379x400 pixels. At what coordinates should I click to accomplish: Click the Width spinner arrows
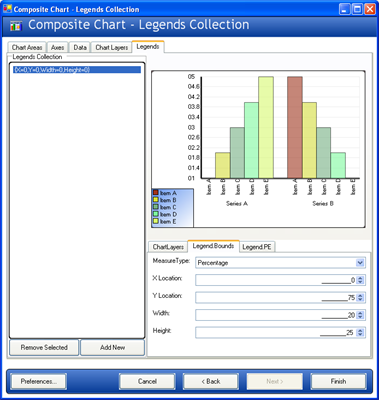click(x=360, y=315)
